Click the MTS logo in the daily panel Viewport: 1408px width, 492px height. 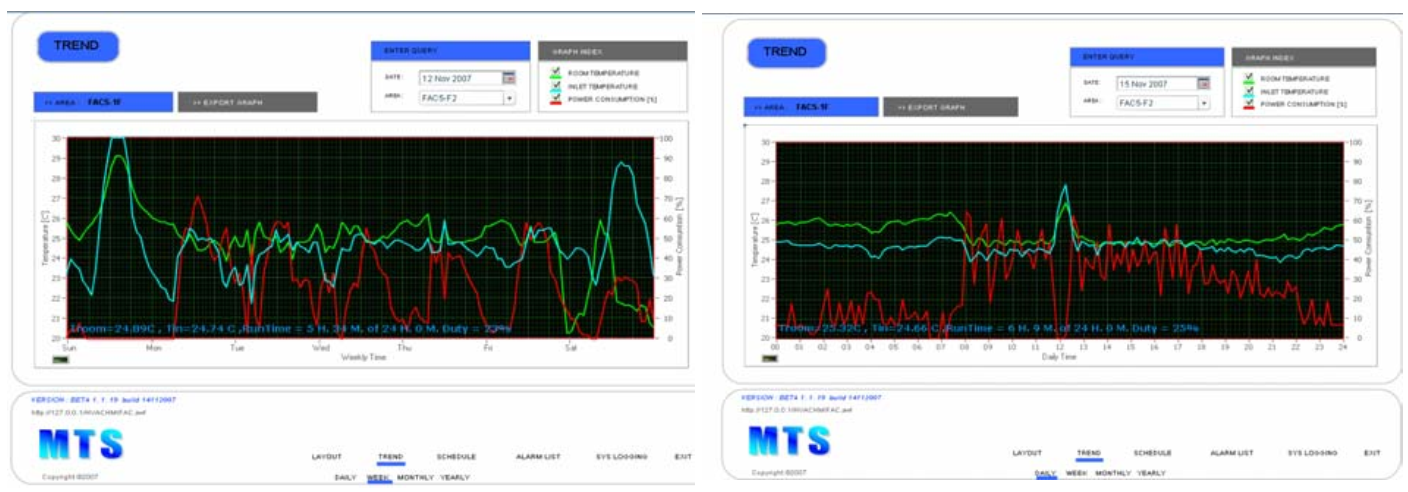point(789,440)
